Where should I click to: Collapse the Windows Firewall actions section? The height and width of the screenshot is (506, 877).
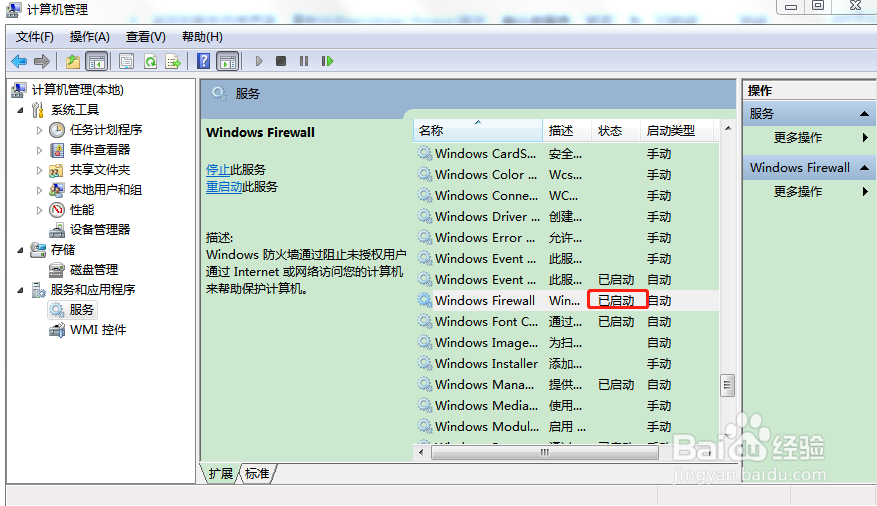[864, 168]
